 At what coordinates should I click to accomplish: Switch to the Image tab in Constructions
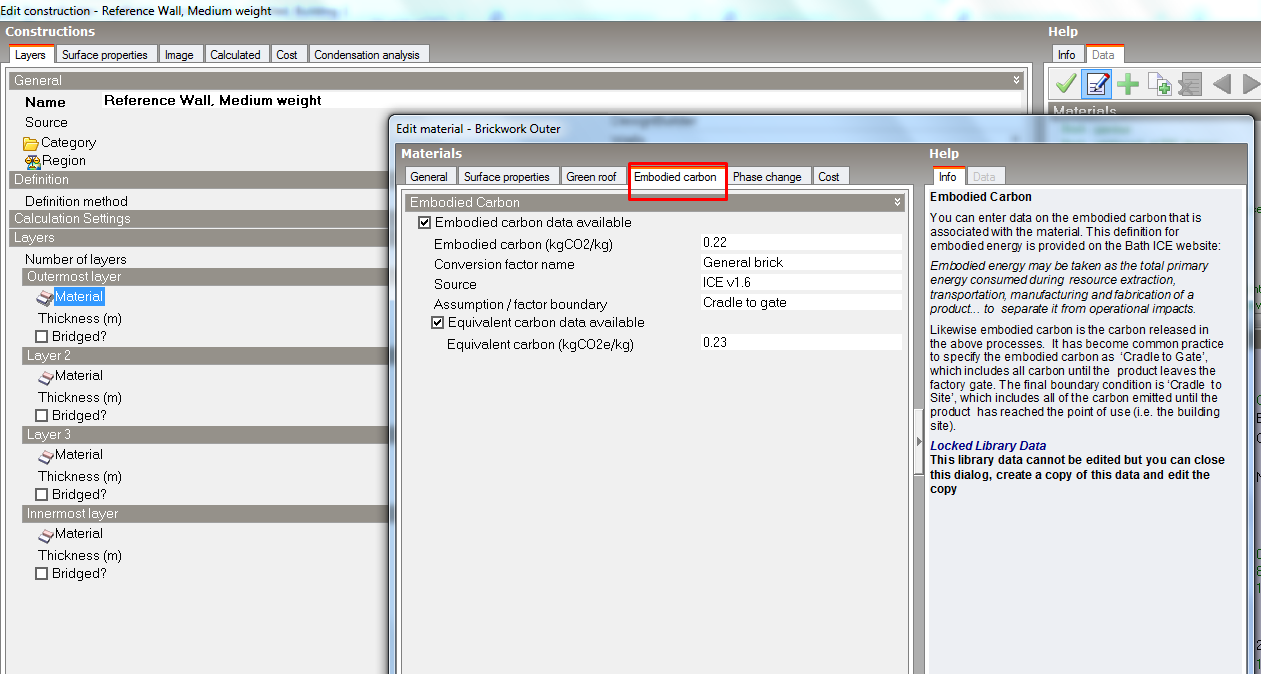tap(179, 55)
